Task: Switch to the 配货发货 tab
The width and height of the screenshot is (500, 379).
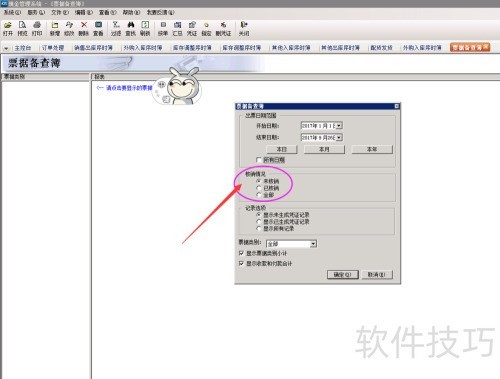Action: pos(382,48)
